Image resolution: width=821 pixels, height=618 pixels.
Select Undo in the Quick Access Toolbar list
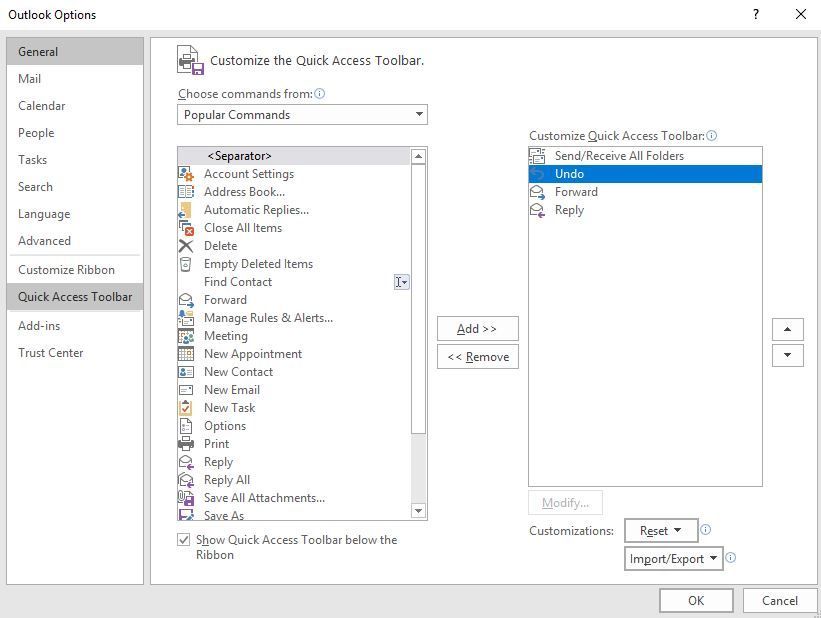coord(645,174)
